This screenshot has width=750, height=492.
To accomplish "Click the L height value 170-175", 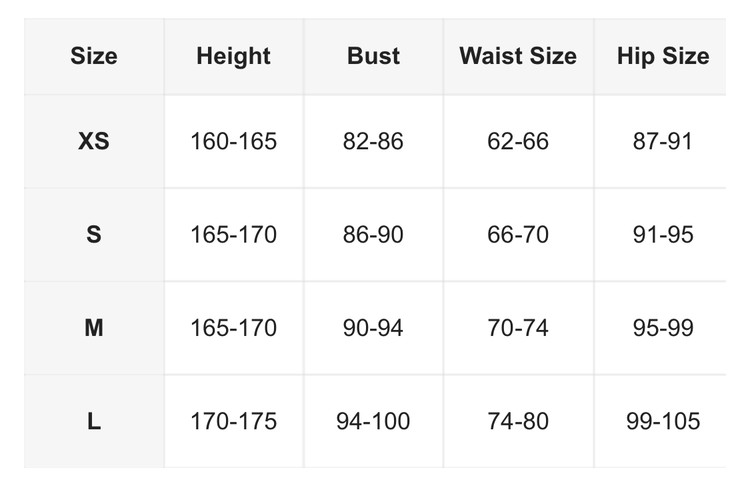I will tap(234, 421).
